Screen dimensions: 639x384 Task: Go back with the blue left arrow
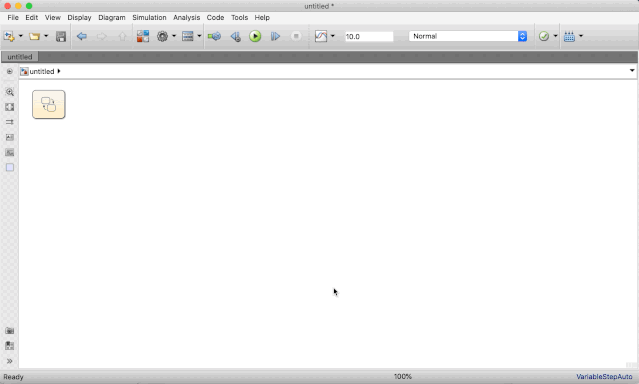click(x=82, y=36)
